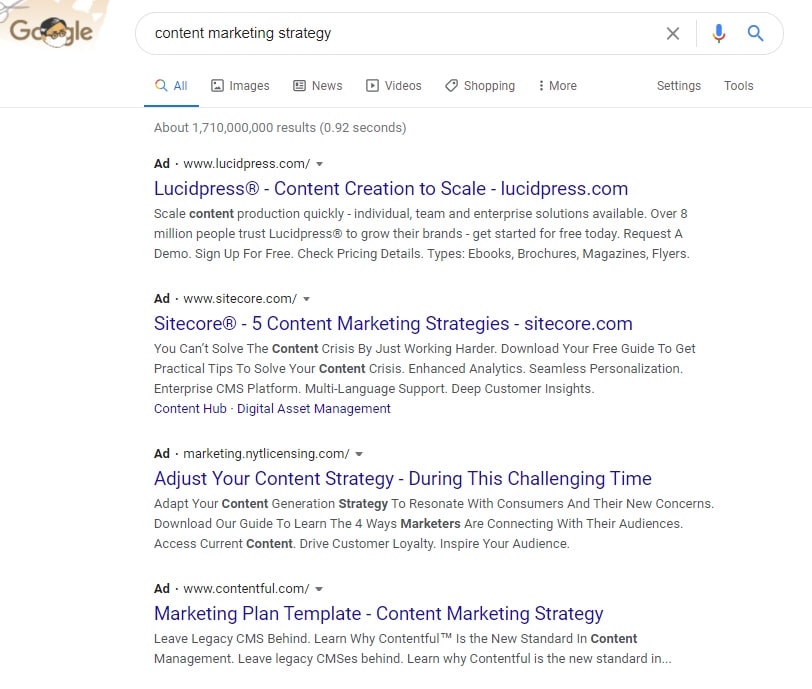Place cursor in the search input field
Image resolution: width=812 pixels, height=689 pixels.
click(400, 33)
